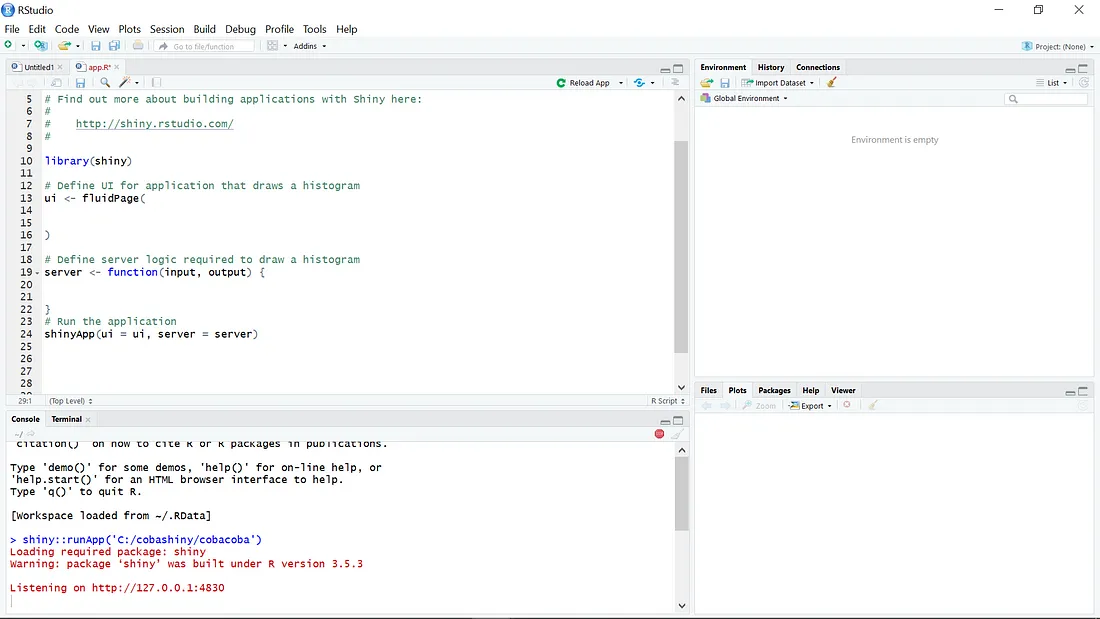The width and height of the screenshot is (1100, 619).
Task: Open the shiny.rstudio.com link in code
Action: [x=154, y=124]
